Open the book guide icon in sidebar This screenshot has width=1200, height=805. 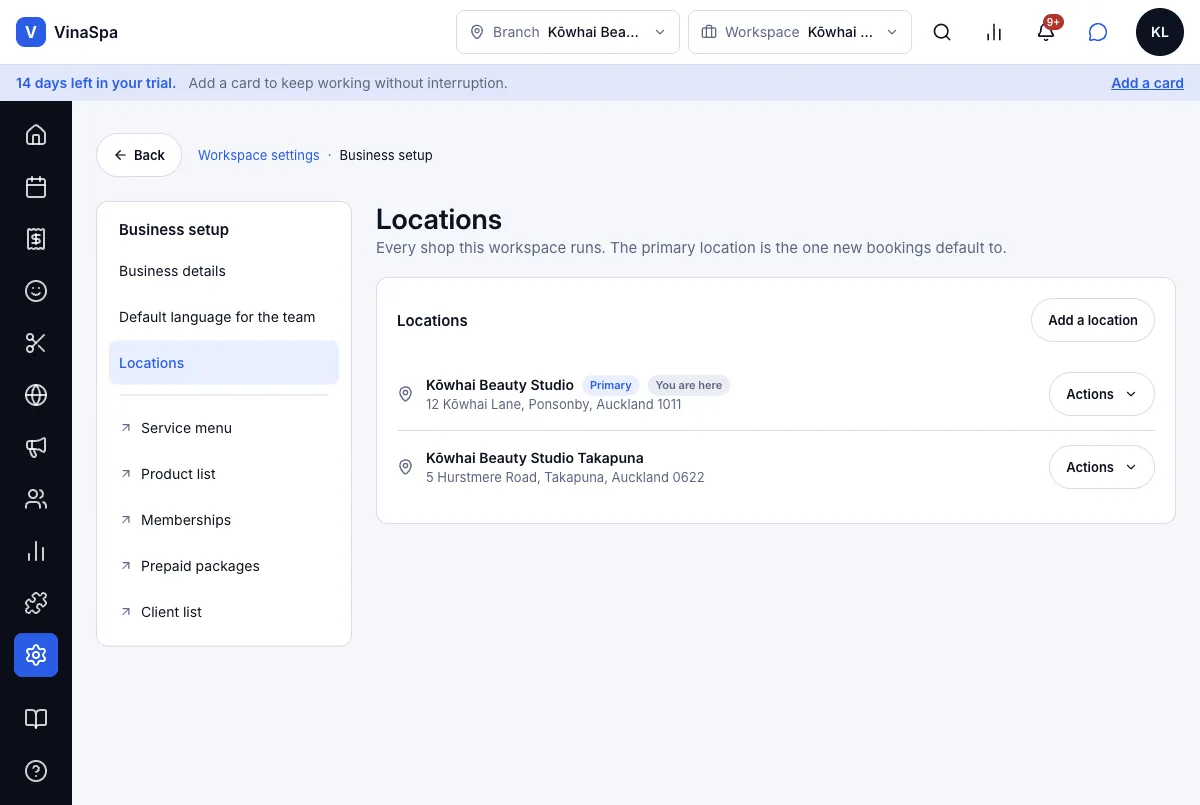click(x=36, y=719)
